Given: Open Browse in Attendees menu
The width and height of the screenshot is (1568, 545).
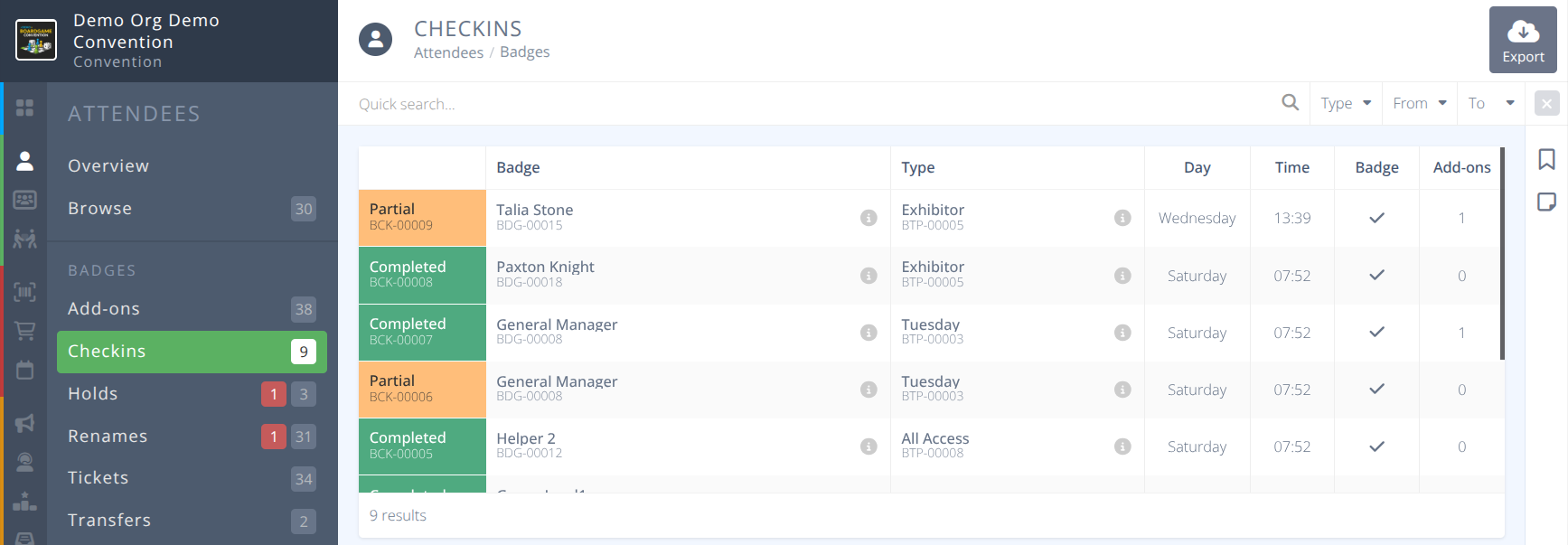Looking at the screenshot, I should click(192, 209).
